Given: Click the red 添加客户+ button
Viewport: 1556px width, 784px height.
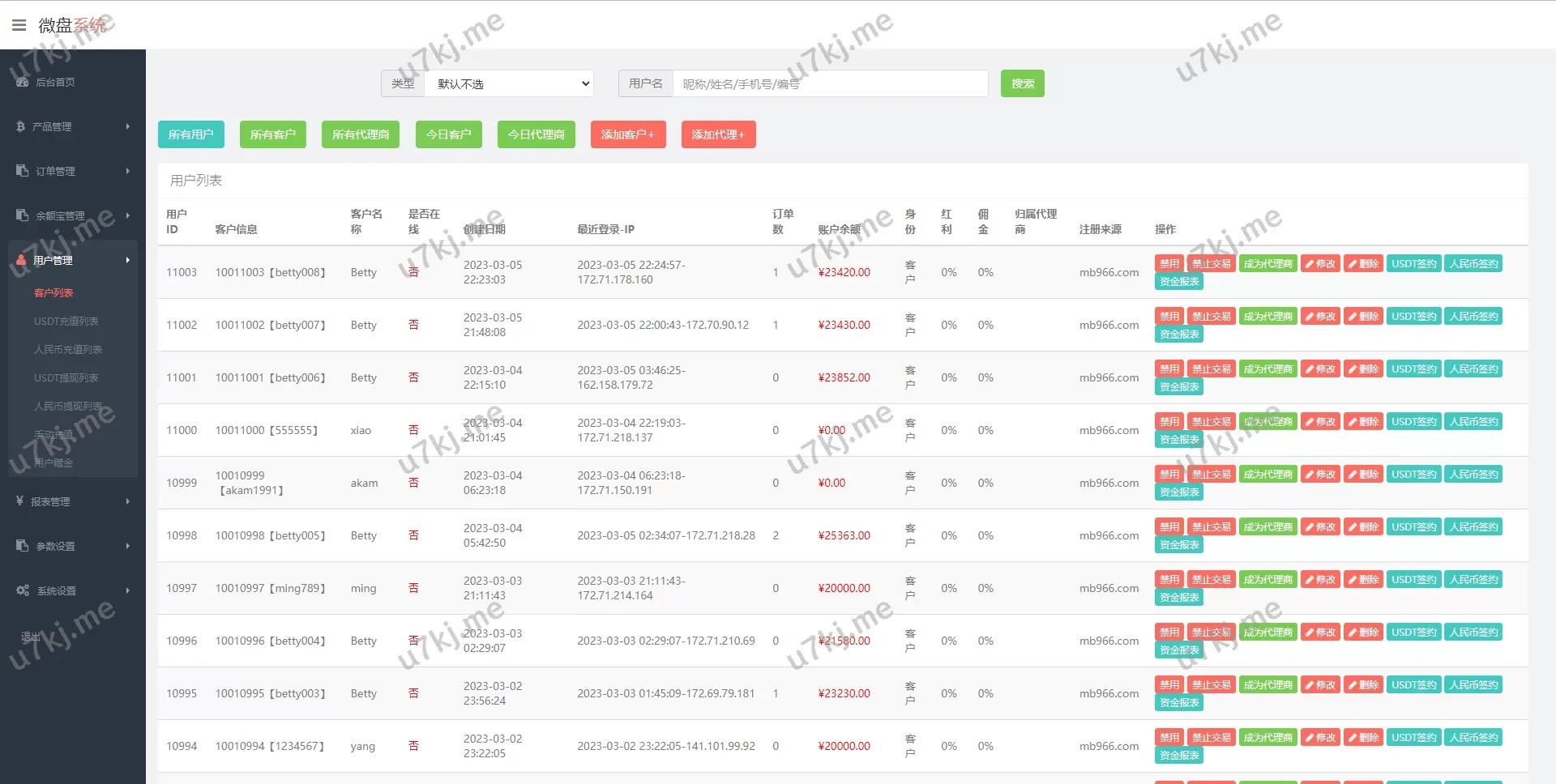Looking at the screenshot, I should point(628,134).
